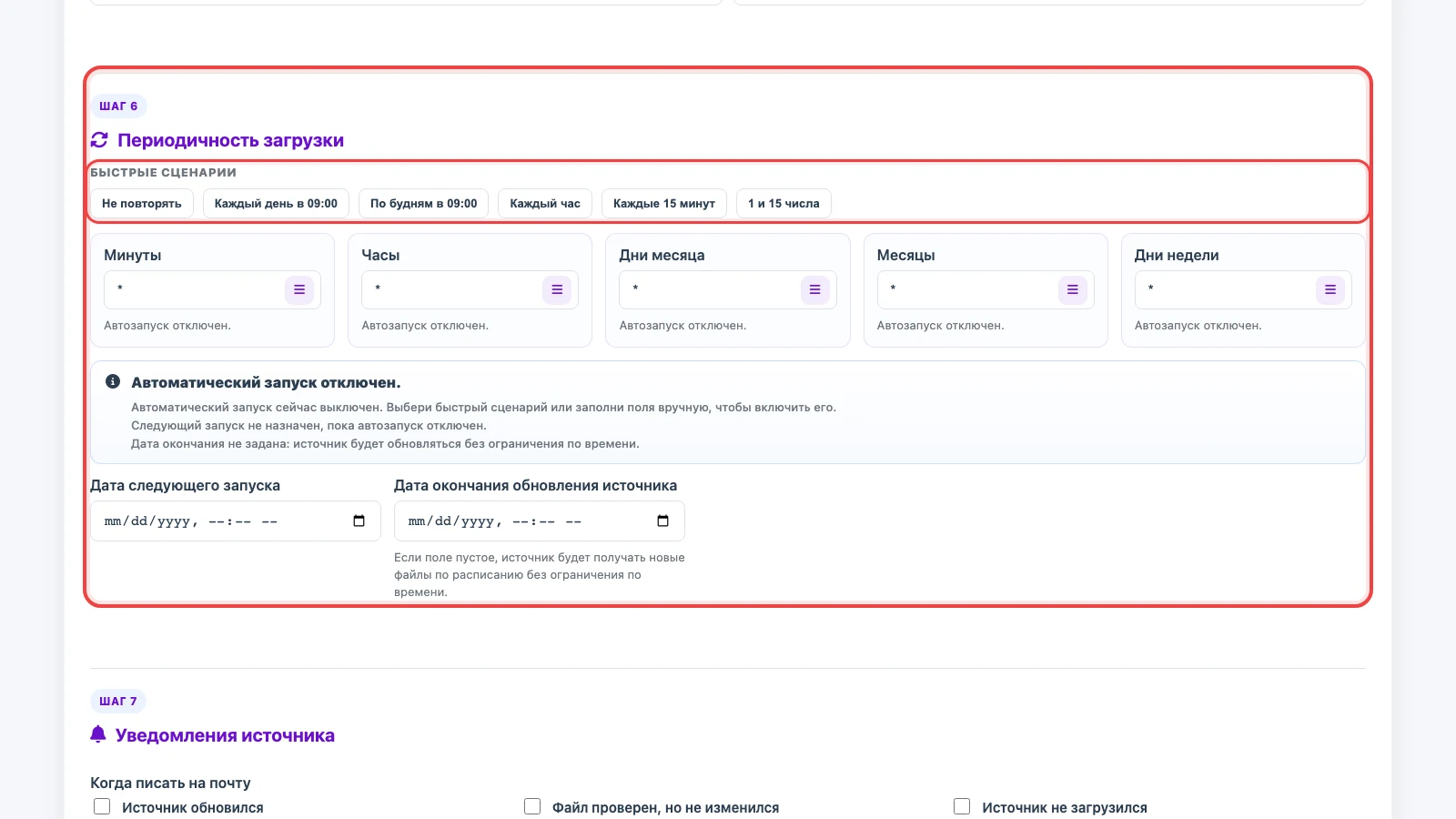The image size is (1456, 819).
Task: Open the list menu icon in Дни месяца
Action: [x=814, y=289]
